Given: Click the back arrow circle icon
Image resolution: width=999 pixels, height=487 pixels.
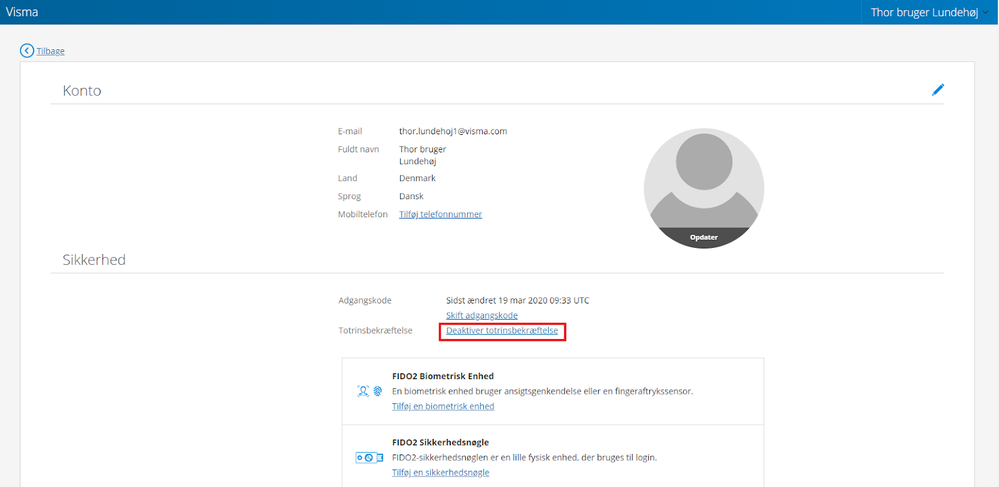Looking at the screenshot, I should [x=27, y=51].
